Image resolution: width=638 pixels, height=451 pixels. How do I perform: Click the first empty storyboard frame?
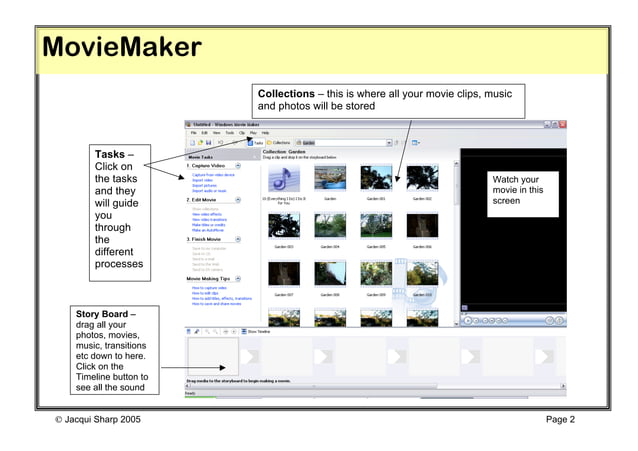[x=213, y=357]
